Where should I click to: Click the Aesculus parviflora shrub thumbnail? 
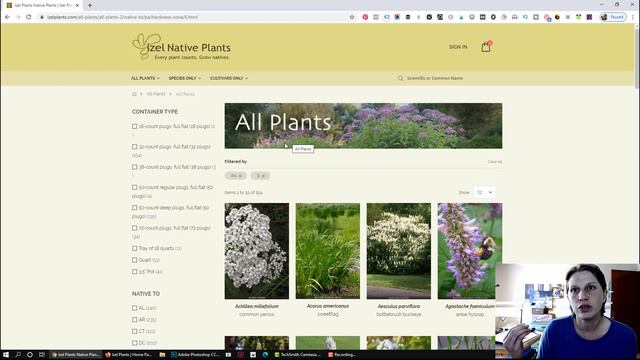399,251
